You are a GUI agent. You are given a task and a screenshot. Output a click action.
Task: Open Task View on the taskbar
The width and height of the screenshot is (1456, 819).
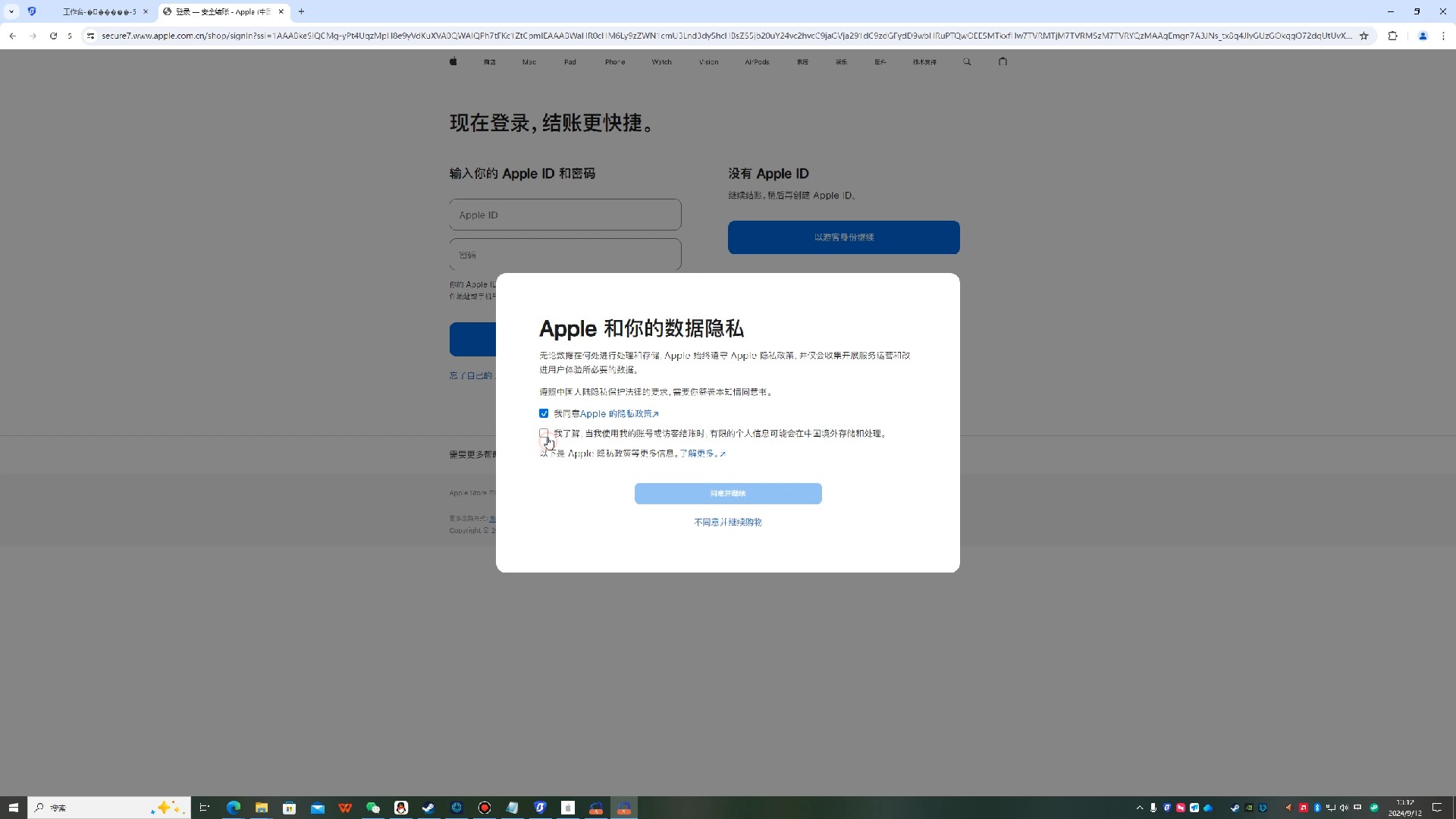204,808
